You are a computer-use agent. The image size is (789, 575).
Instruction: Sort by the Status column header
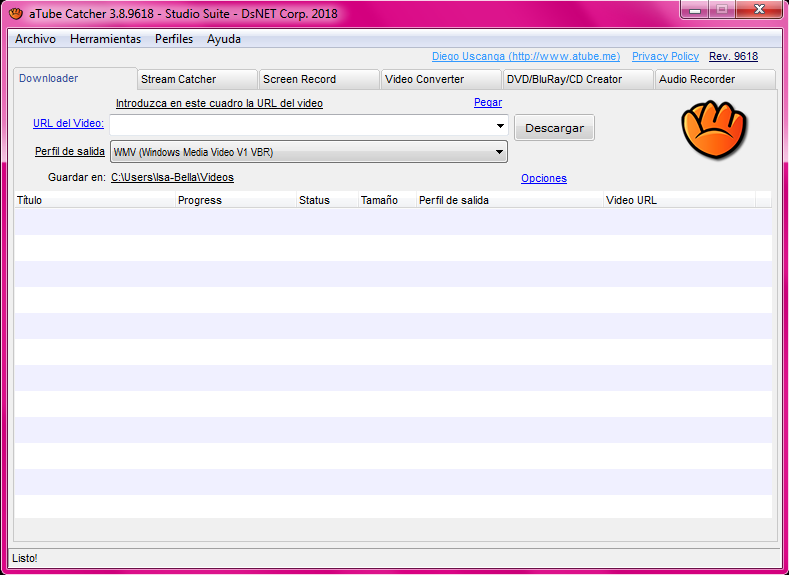[327, 200]
